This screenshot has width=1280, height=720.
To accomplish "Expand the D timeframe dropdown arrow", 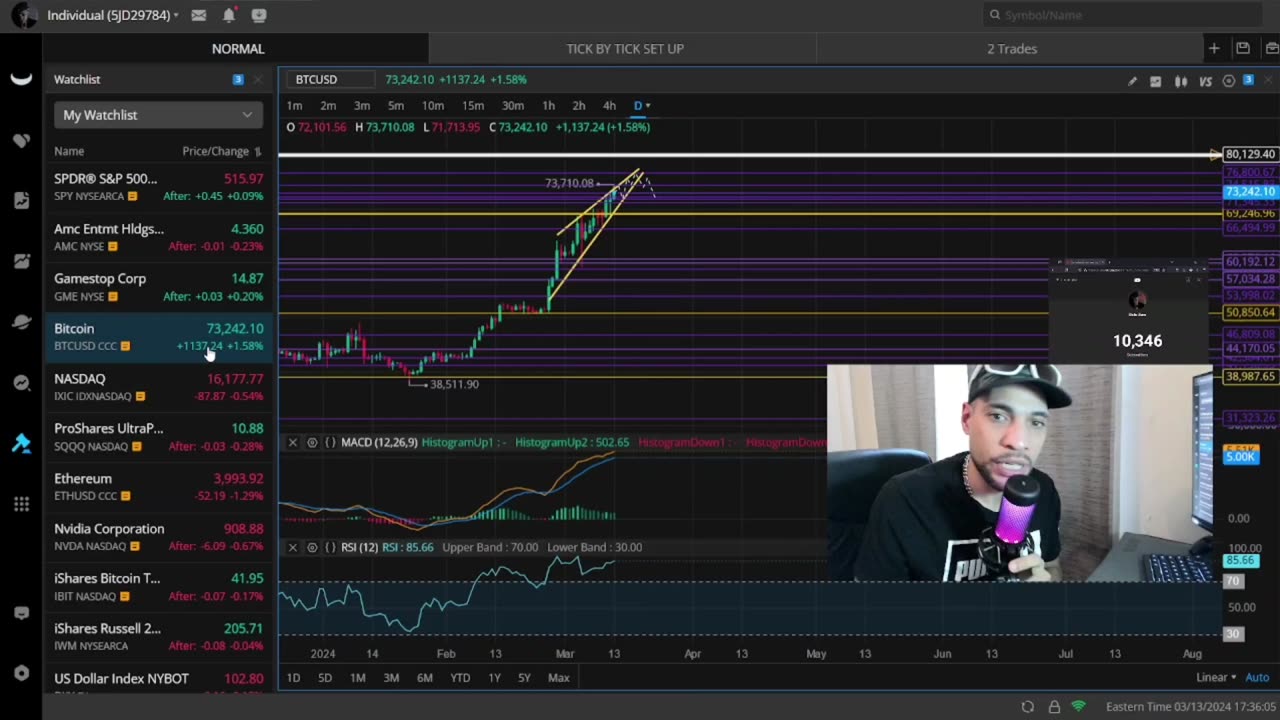I will pos(648,106).
